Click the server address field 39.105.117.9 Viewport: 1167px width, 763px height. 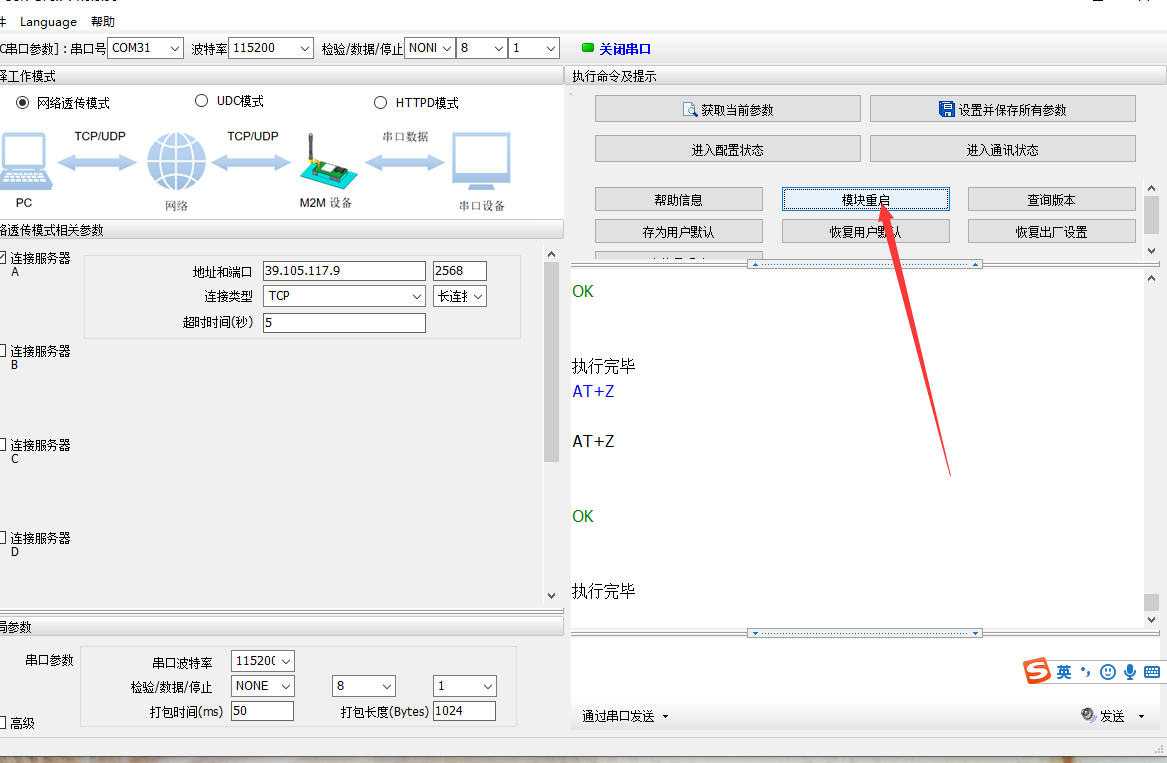tap(344, 271)
